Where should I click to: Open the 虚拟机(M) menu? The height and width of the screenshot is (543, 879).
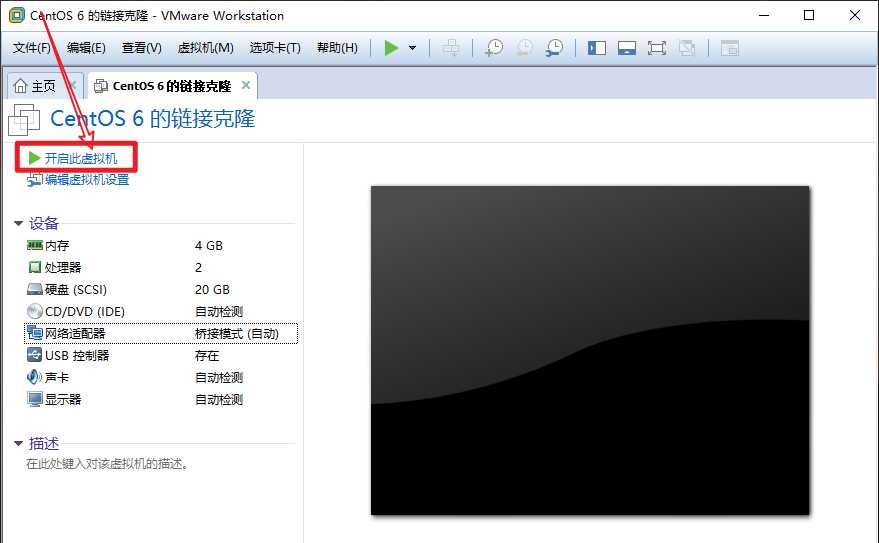coord(205,48)
